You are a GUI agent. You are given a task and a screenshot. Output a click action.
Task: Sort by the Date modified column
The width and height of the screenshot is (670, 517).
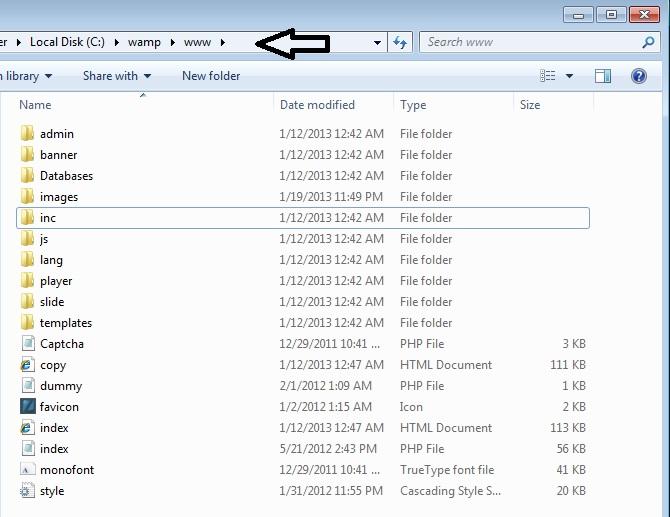[317, 105]
